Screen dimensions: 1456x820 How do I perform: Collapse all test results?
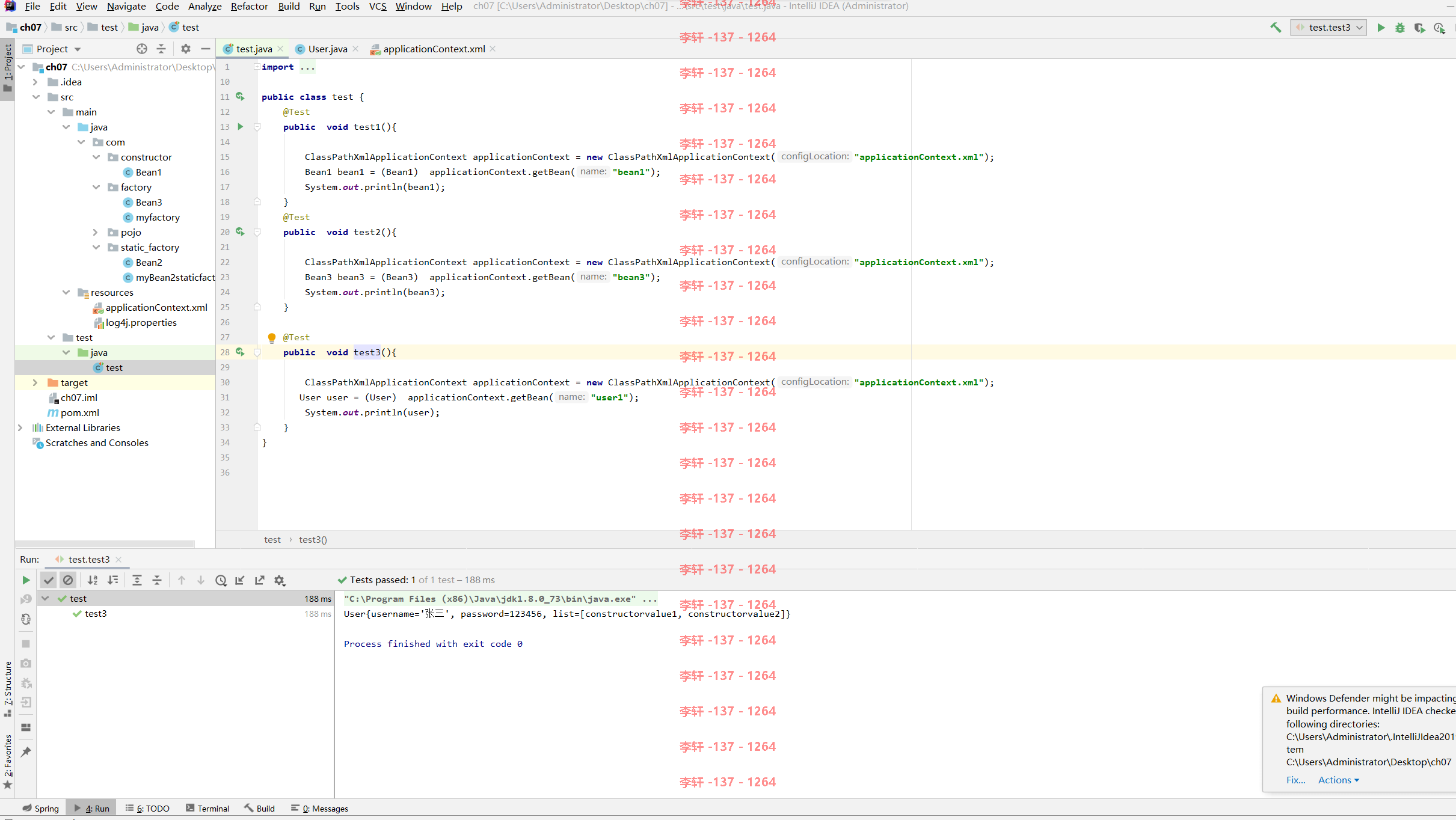pyautogui.click(x=157, y=580)
